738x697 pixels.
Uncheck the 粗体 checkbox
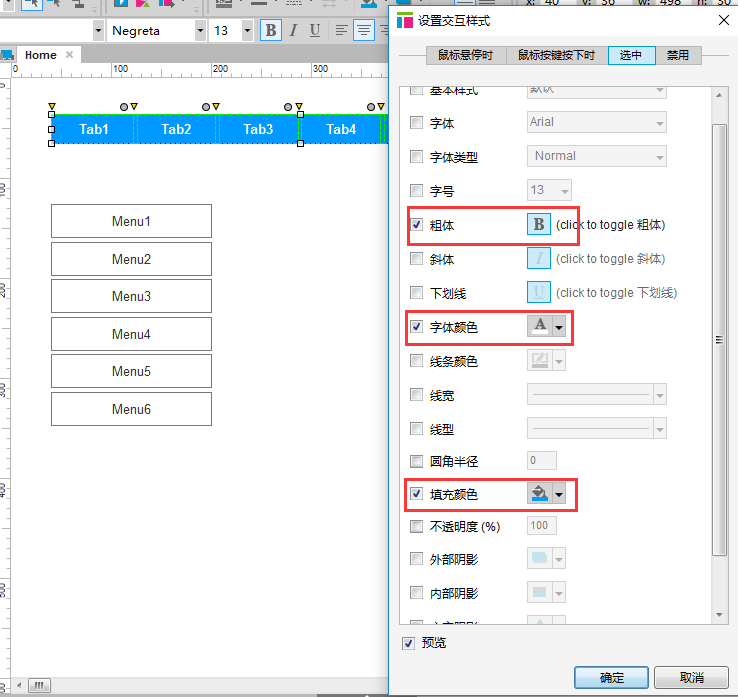[417, 224]
